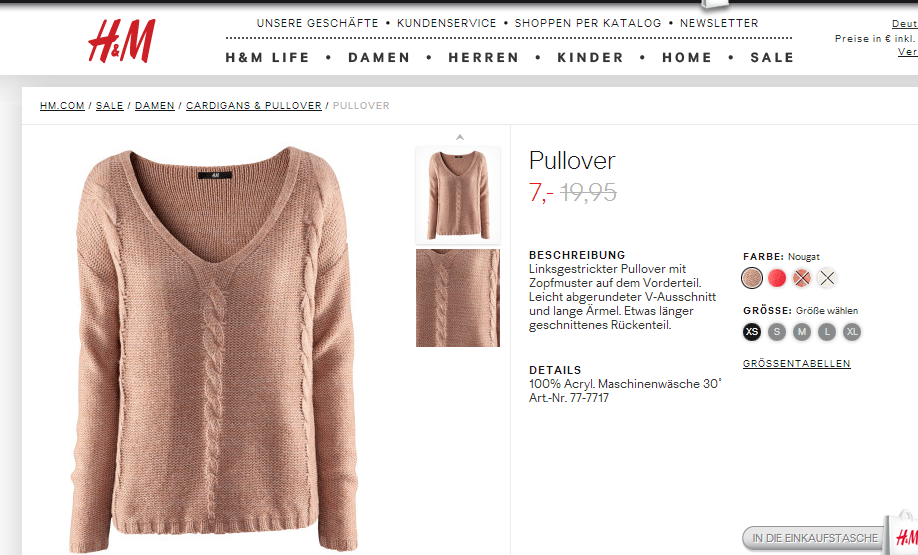
Task: Select the Nougat color swatch
Action: (x=752, y=278)
